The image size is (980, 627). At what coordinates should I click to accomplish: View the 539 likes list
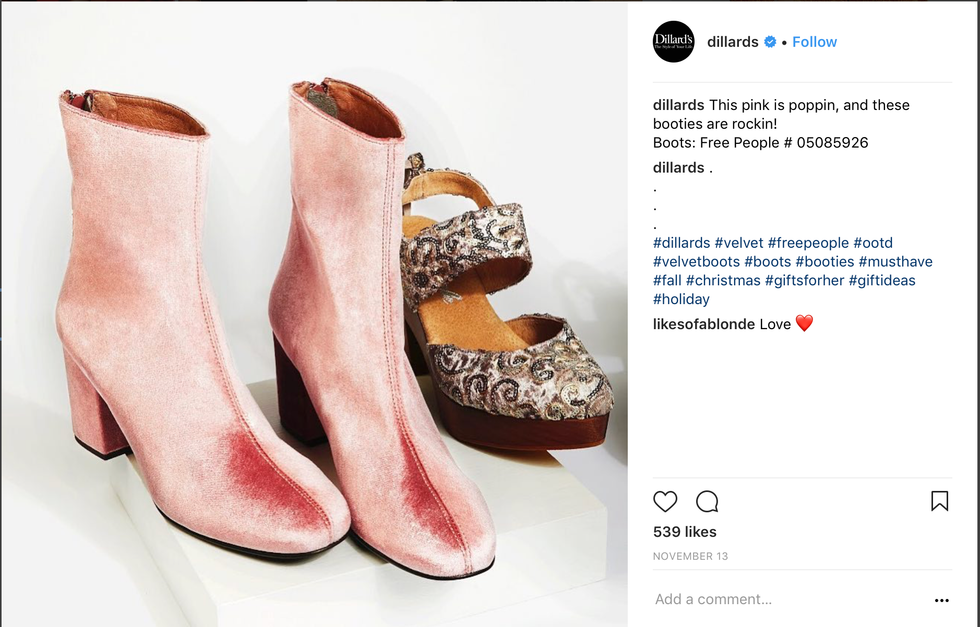[685, 532]
